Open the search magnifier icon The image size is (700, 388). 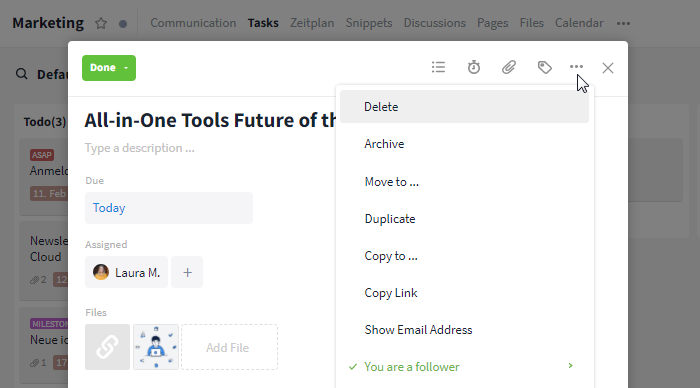[21, 74]
